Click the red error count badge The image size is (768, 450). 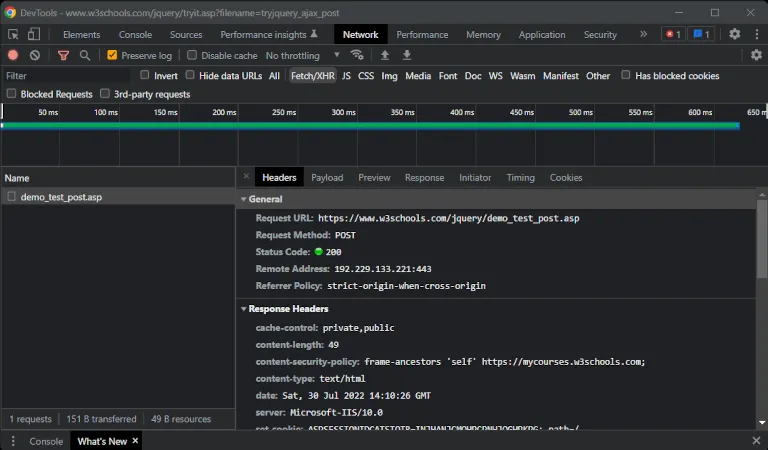[x=673, y=34]
